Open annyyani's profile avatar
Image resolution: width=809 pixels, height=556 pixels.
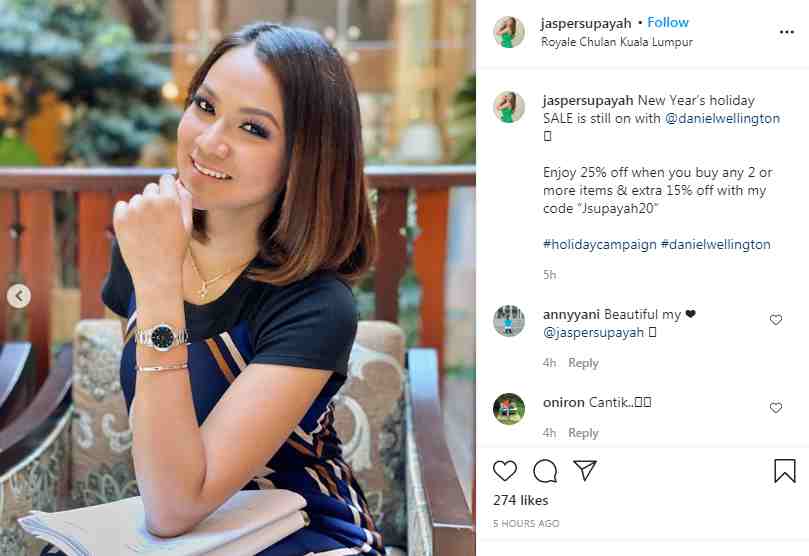(x=509, y=321)
